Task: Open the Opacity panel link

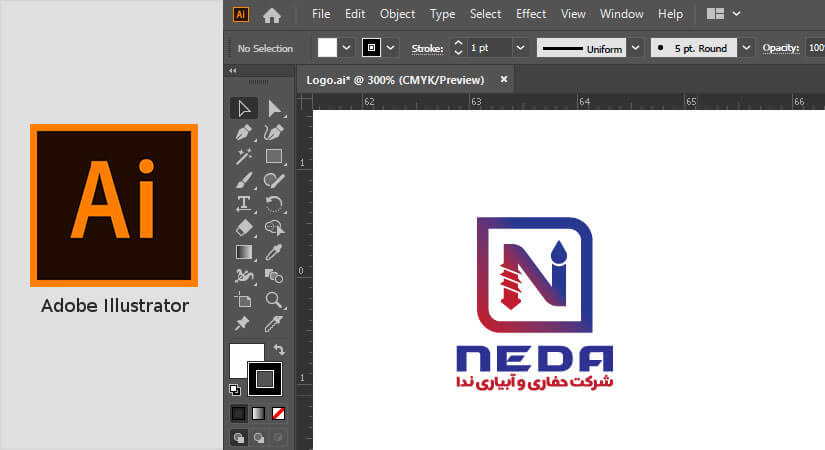Action: (x=781, y=48)
